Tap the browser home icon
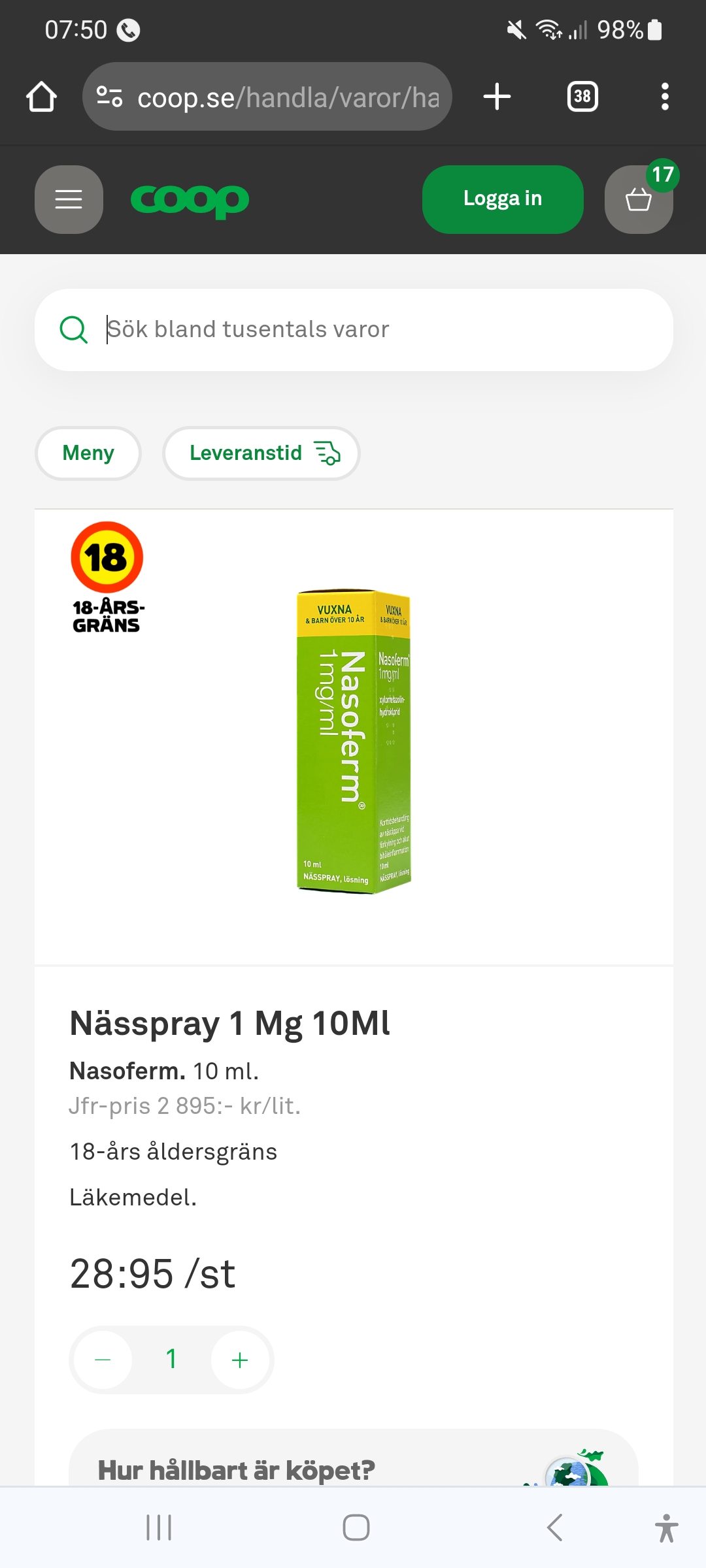The width and height of the screenshot is (706, 1568). coord(42,97)
